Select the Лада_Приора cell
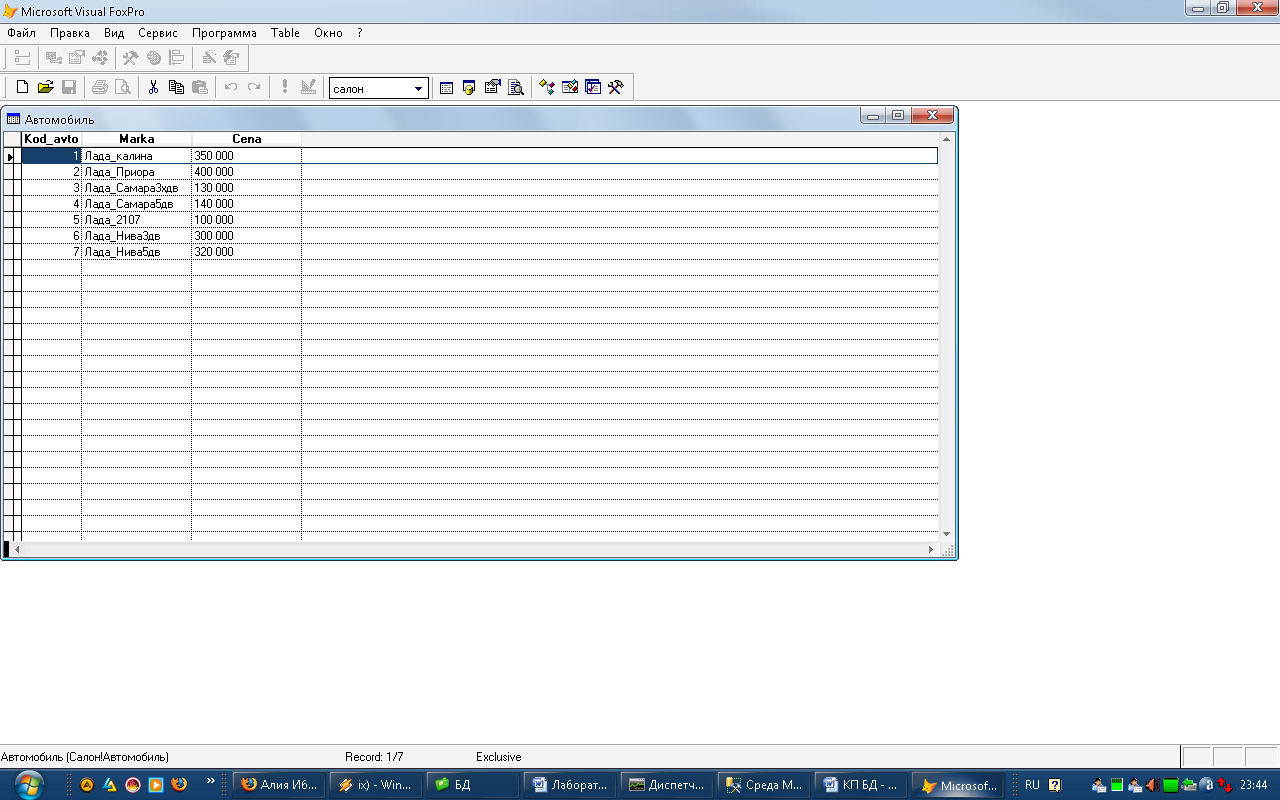This screenshot has width=1280, height=800. [x=136, y=172]
